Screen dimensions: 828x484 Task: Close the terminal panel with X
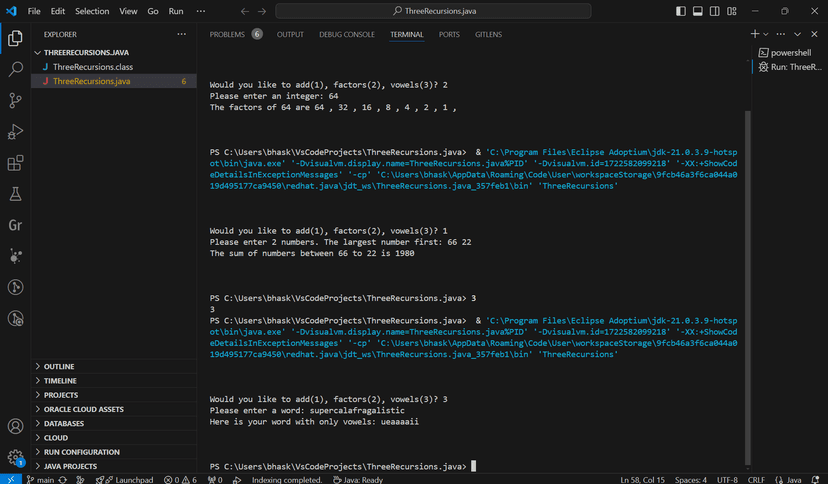tap(814, 34)
